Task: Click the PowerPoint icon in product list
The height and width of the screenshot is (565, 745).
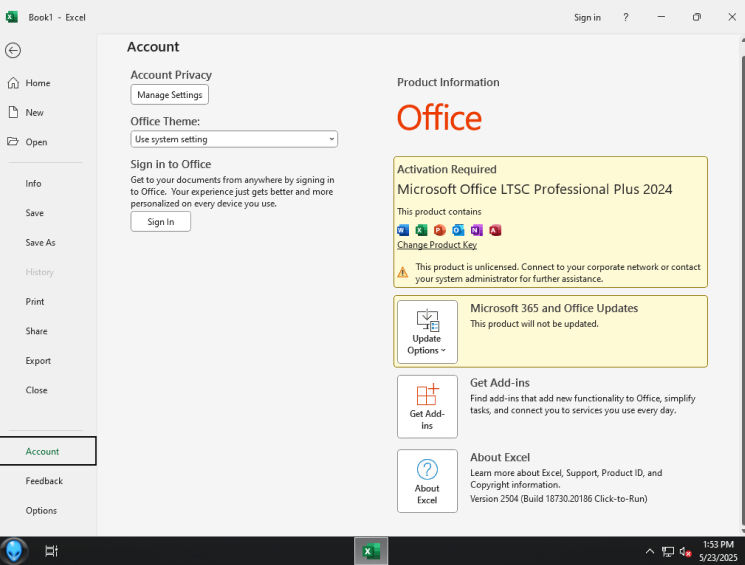Action: click(x=439, y=230)
